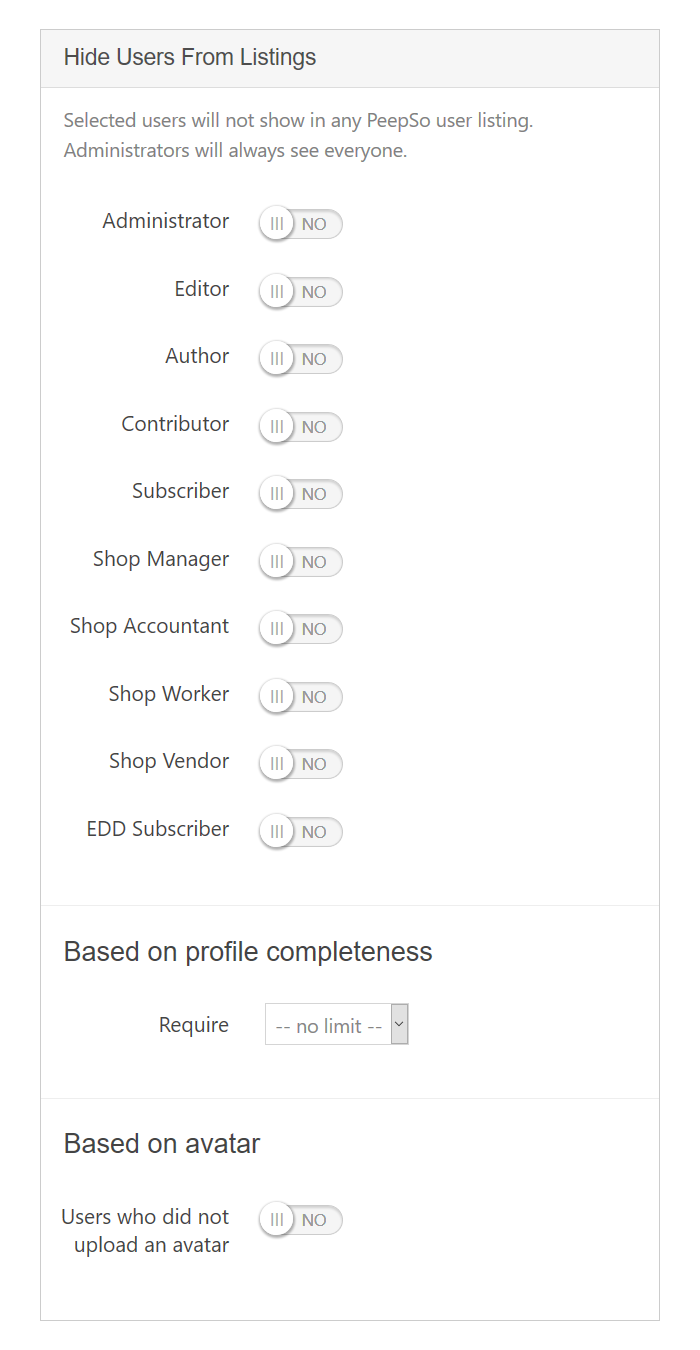
Task: Open the Require profile completeness dropdown
Action: 336,1024
